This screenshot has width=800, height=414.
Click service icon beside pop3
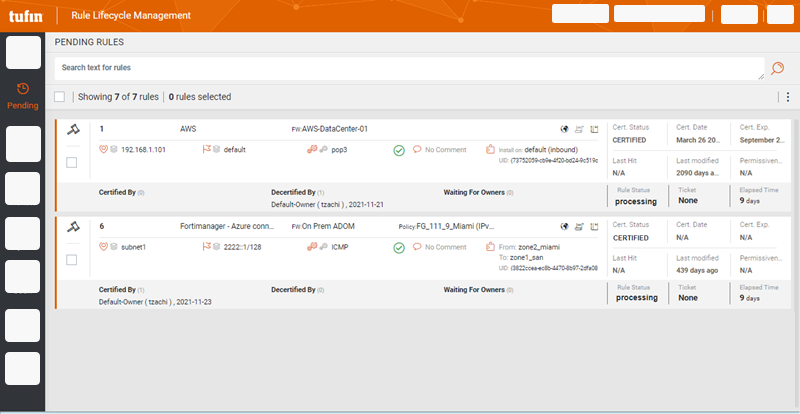coord(311,150)
